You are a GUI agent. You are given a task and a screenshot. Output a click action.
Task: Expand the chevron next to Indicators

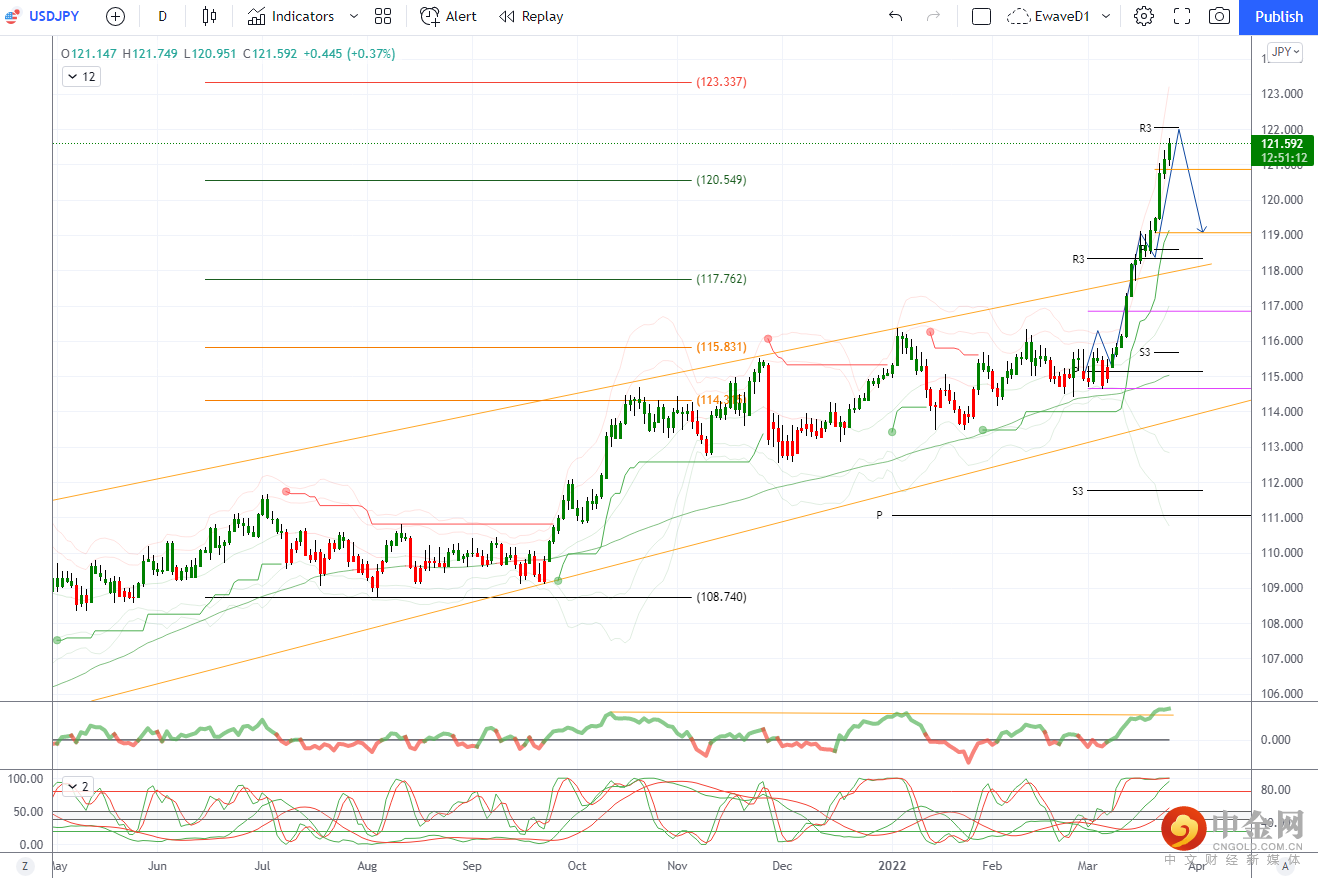coord(354,16)
